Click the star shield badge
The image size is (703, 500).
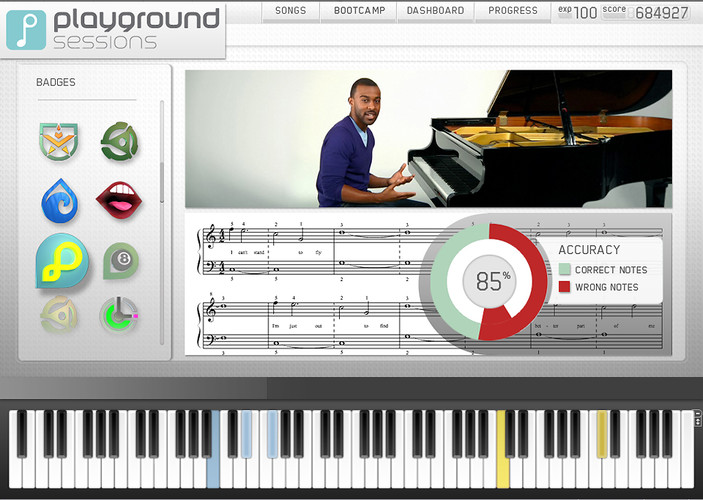[x=60, y=142]
